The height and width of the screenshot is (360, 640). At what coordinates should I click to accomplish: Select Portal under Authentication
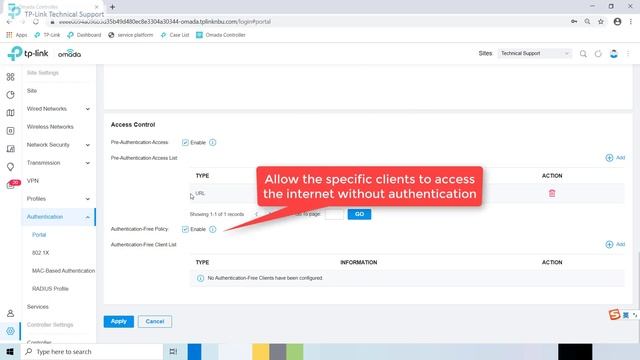click(x=39, y=235)
